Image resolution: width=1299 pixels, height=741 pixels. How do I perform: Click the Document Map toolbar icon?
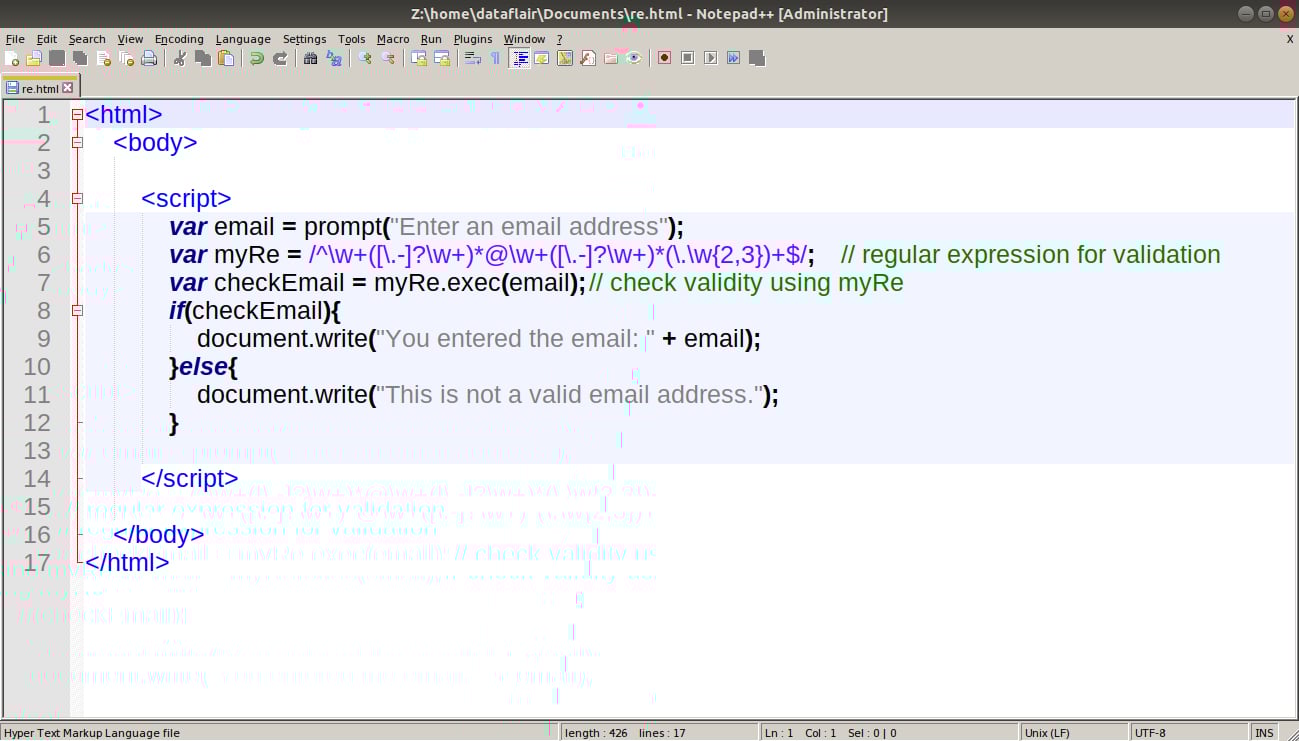(541, 58)
